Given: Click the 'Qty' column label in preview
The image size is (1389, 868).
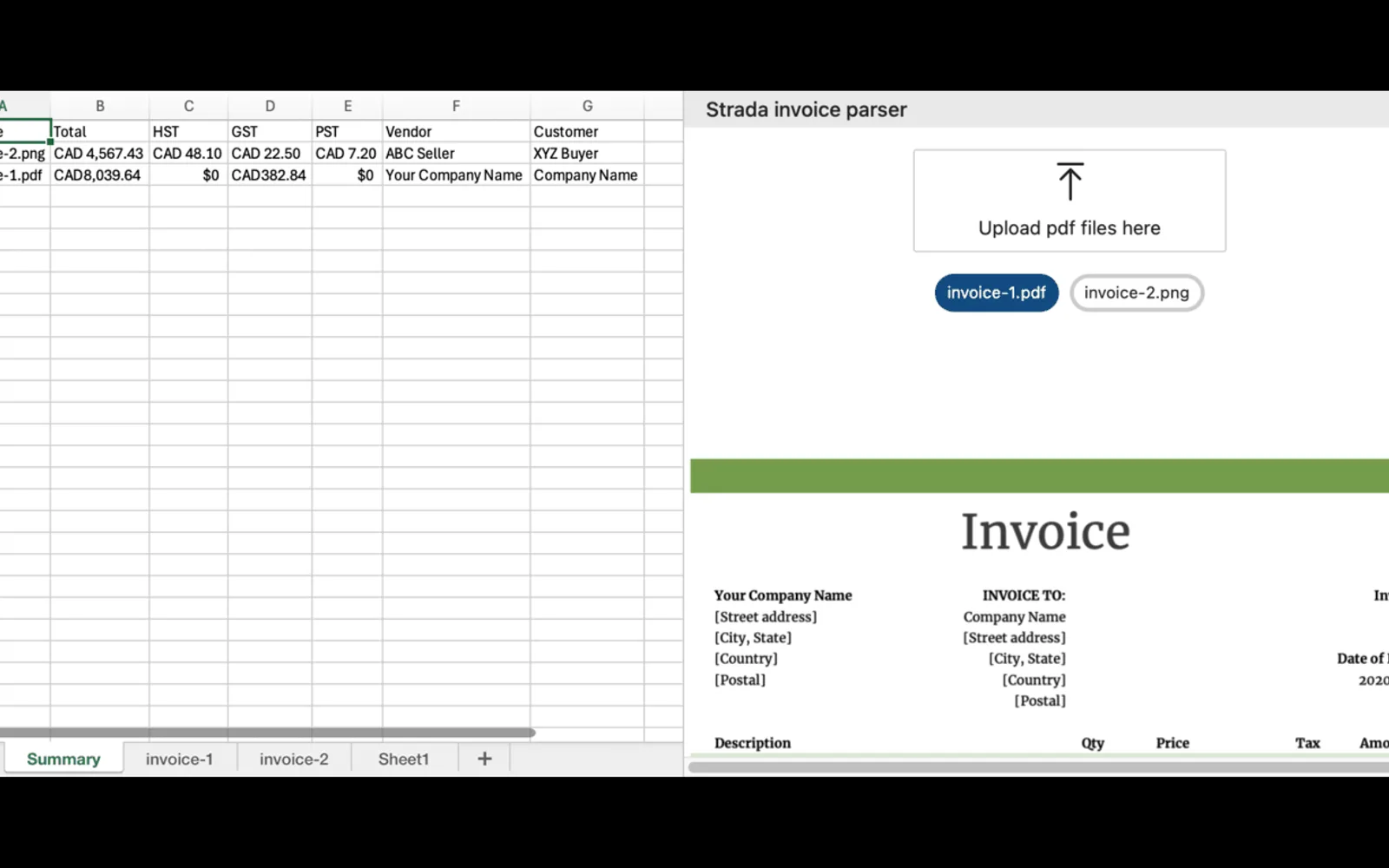Looking at the screenshot, I should (x=1093, y=743).
